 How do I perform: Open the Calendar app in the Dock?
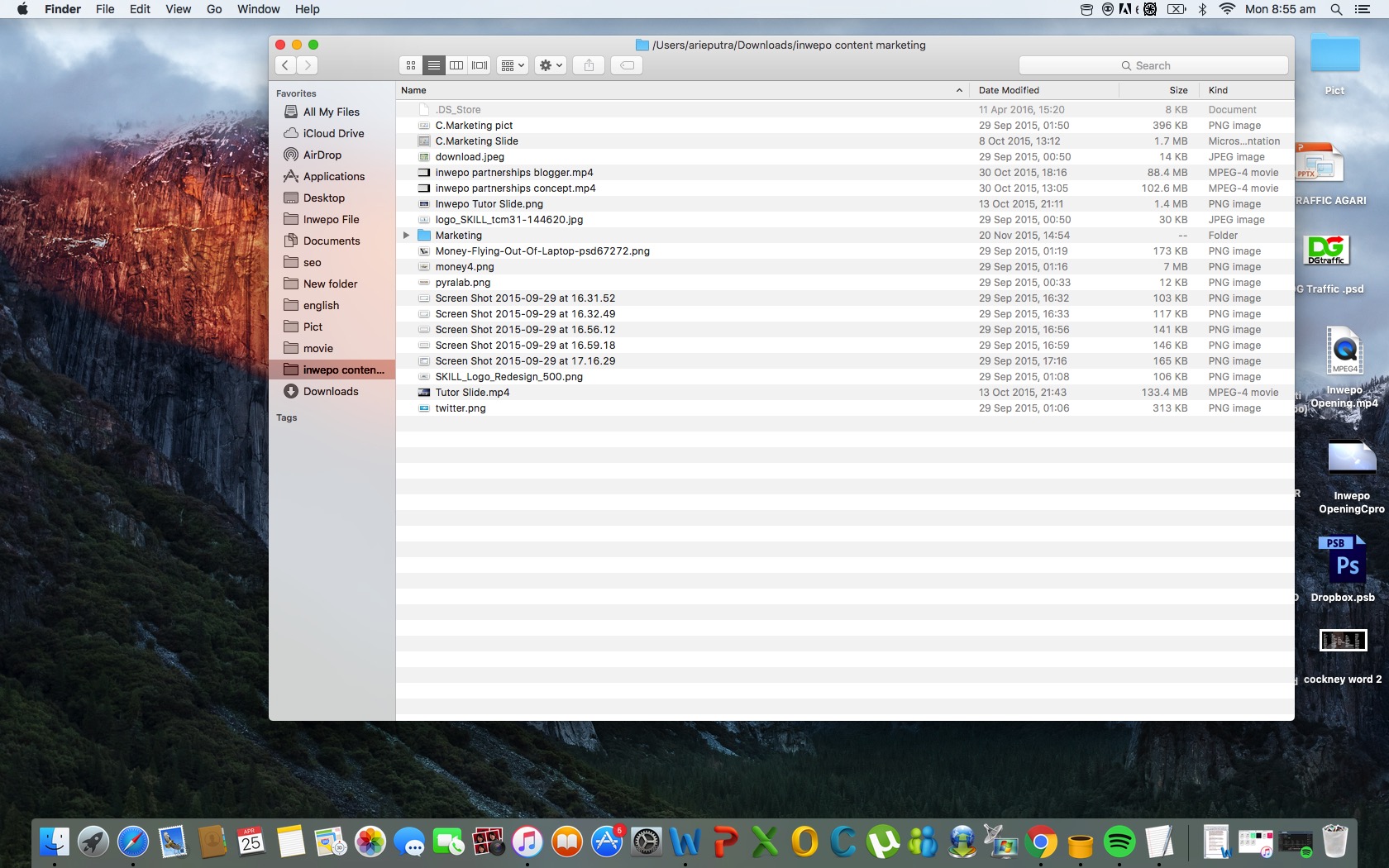coord(251,842)
